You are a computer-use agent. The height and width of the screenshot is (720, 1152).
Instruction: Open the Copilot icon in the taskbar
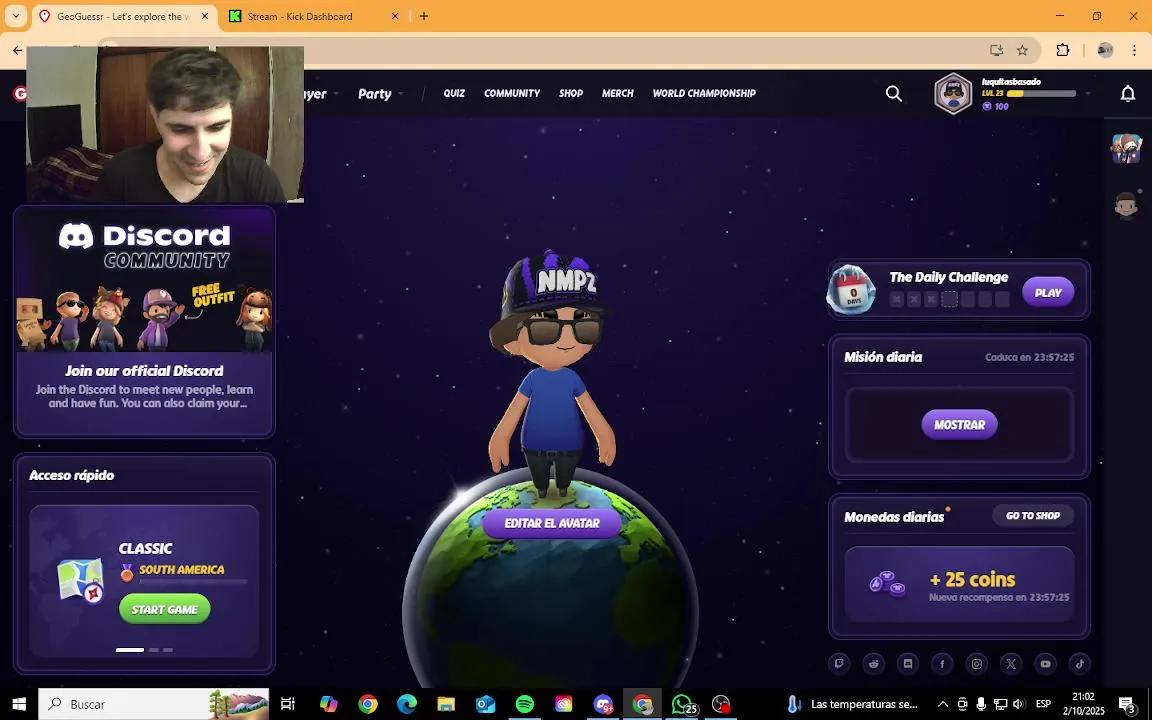(x=328, y=704)
